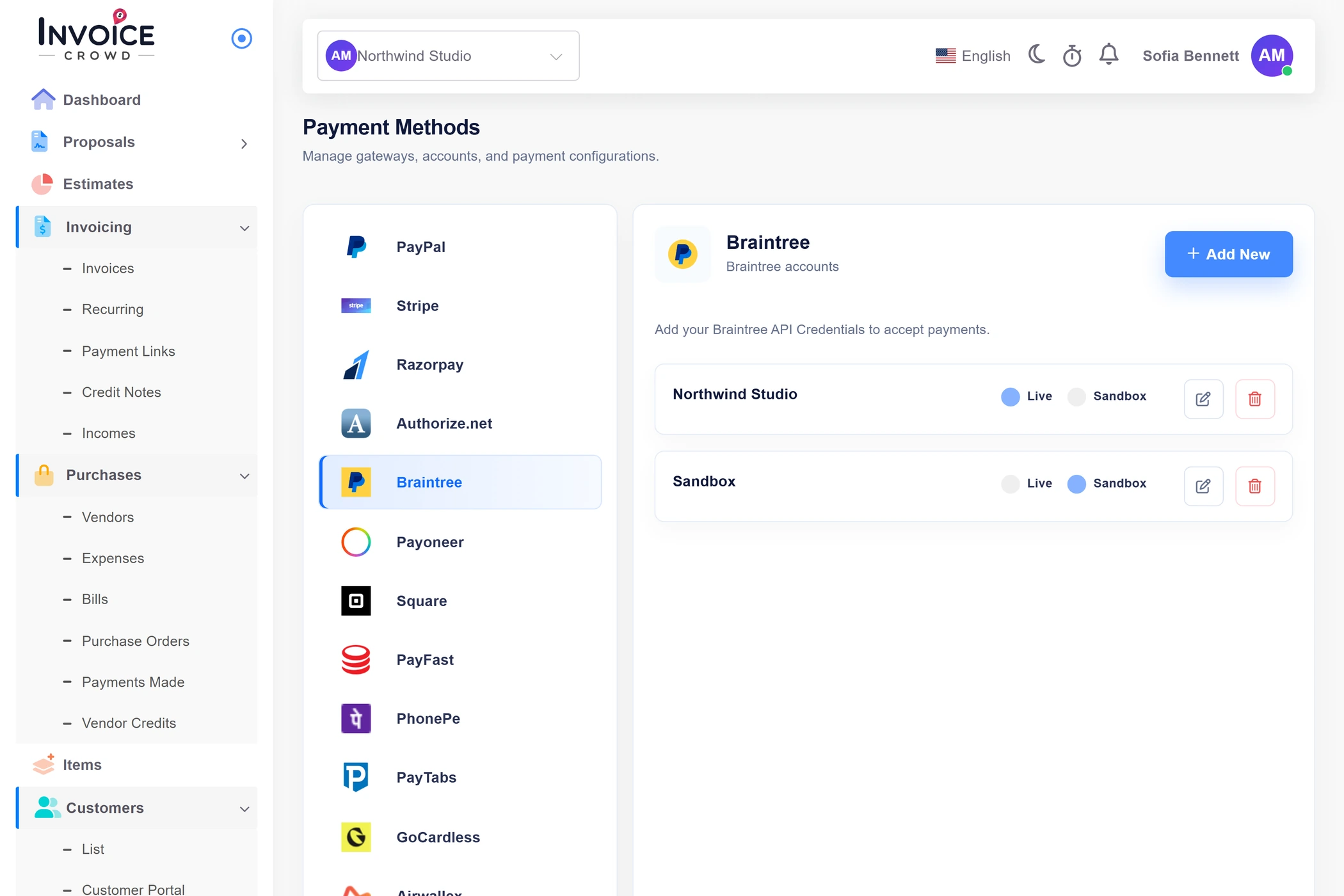The width and height of the screenshot is (1344, 896).
Task: Go to Payments Made
Action: click(x=133, y=682)
